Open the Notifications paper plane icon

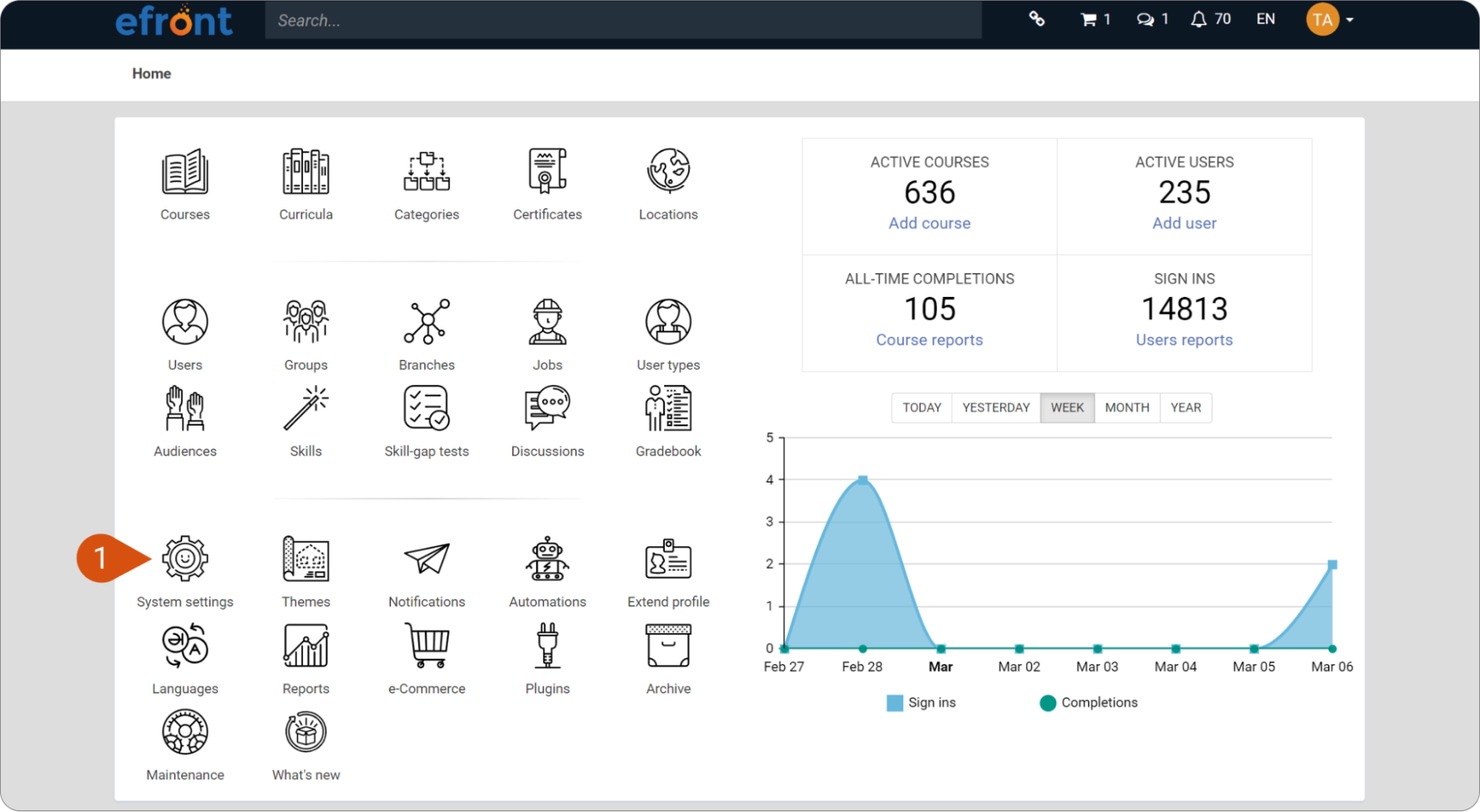pos(426,559)
